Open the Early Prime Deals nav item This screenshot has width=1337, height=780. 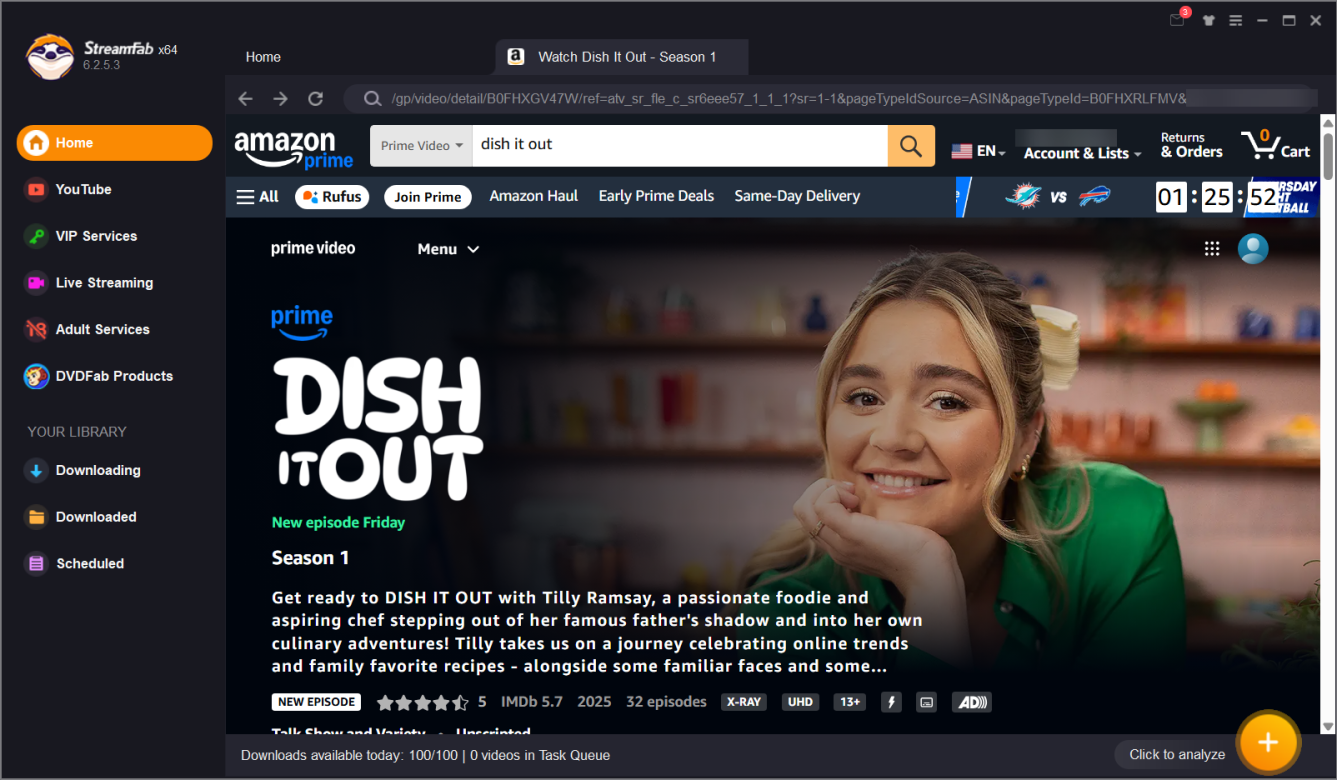[656, 196]
